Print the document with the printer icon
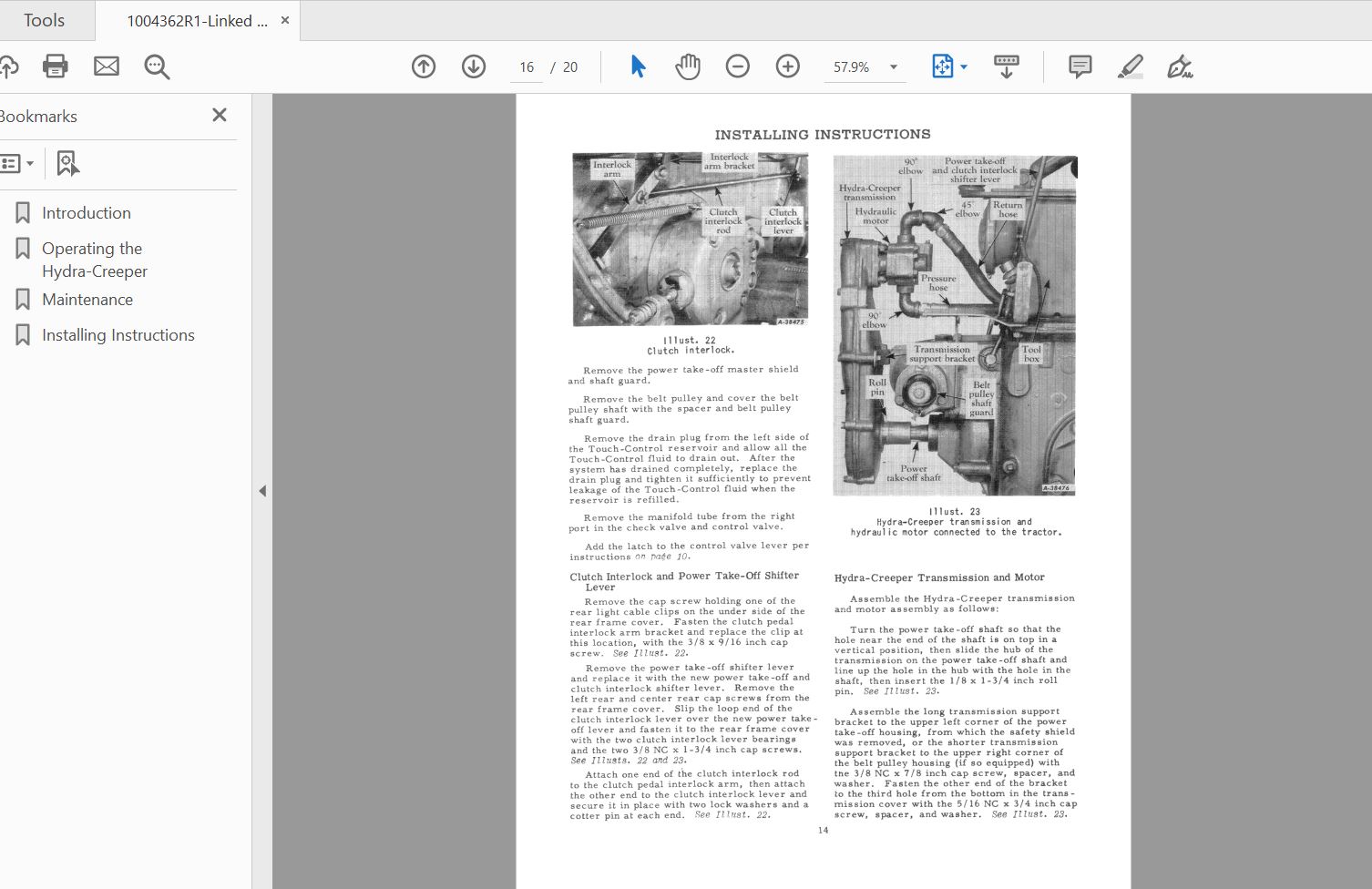 [56, 66]
